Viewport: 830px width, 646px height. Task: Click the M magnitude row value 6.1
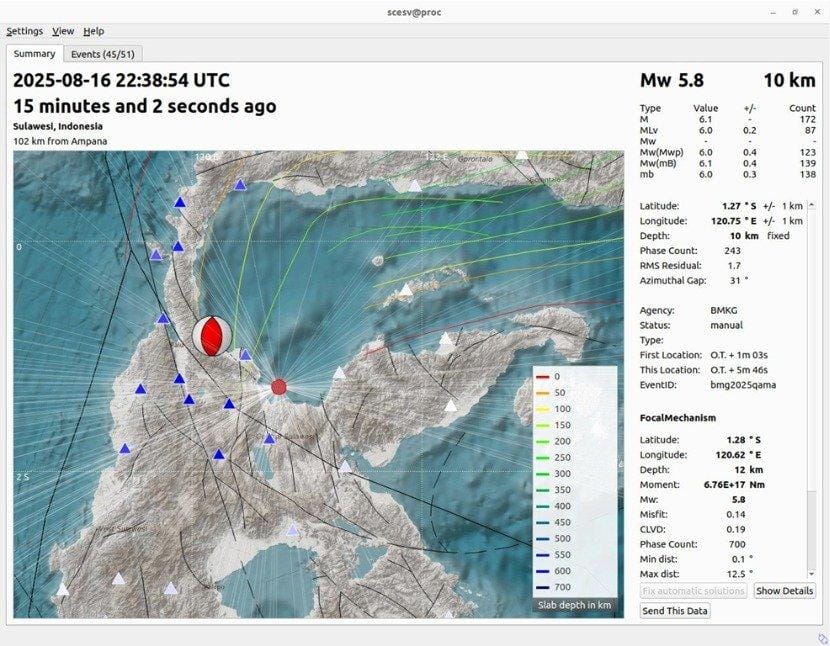pyautogui.click(x=706, y=119)
